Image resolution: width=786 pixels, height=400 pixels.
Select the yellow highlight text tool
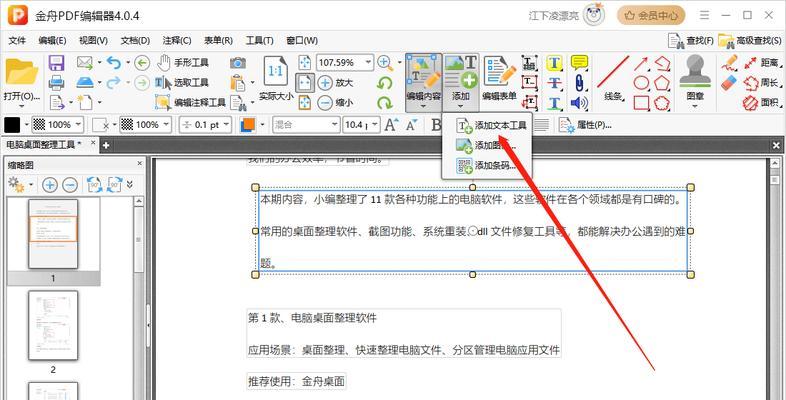pos(554,63)
